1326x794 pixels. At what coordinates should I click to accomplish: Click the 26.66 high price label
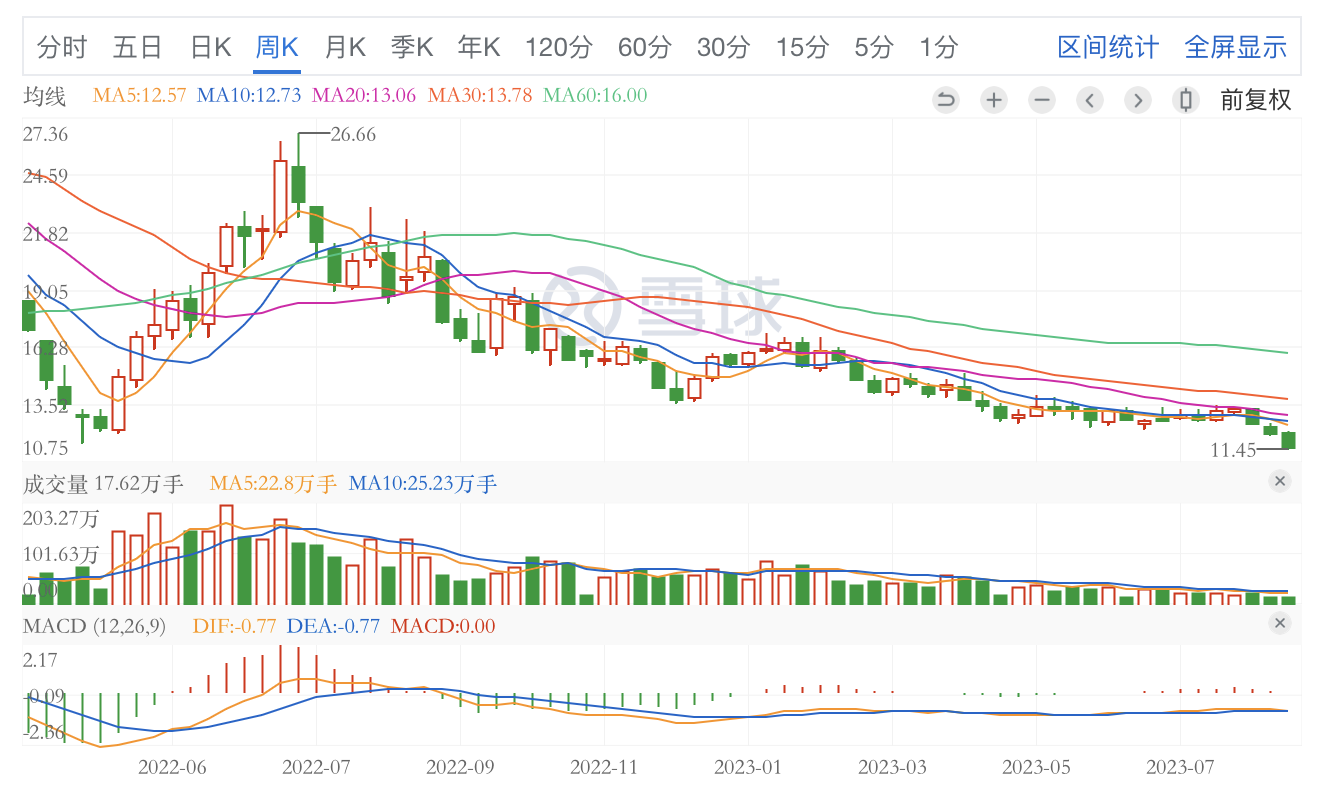[x=353, y=134]
